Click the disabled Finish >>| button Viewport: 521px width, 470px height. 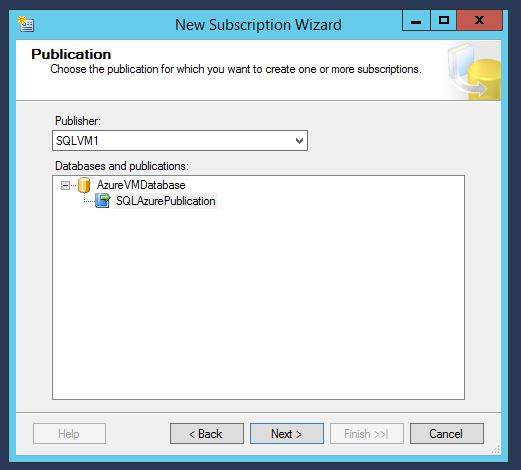367,434
